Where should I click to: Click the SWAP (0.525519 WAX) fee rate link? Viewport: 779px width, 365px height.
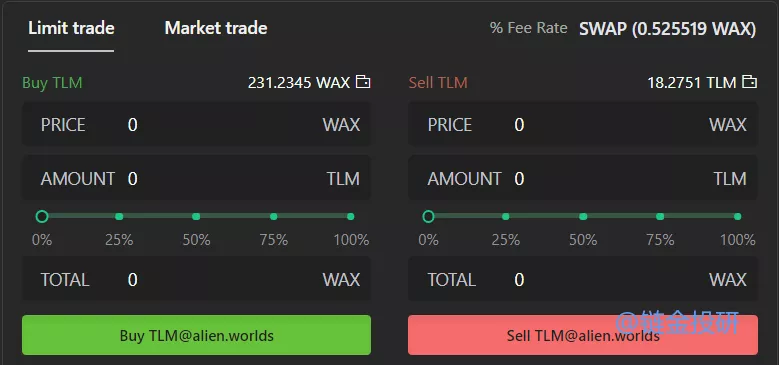click(x=667, y=29)
